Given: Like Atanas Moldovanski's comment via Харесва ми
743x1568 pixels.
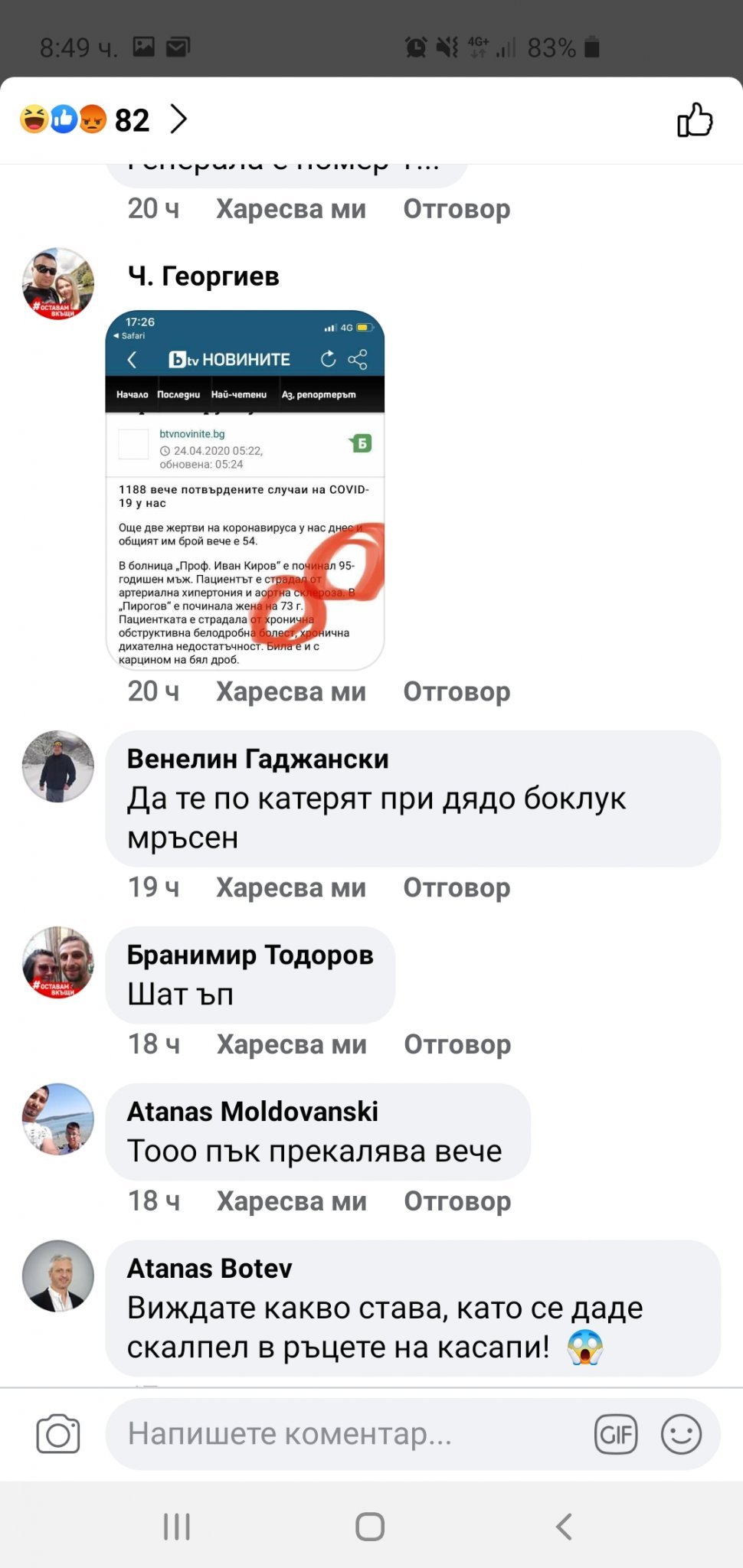Looking at the screenshot, I should coord(292,1201).
